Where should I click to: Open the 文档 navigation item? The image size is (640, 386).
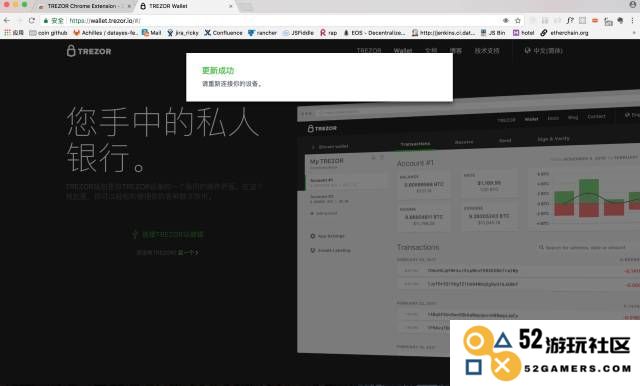[x=431, y=51]
